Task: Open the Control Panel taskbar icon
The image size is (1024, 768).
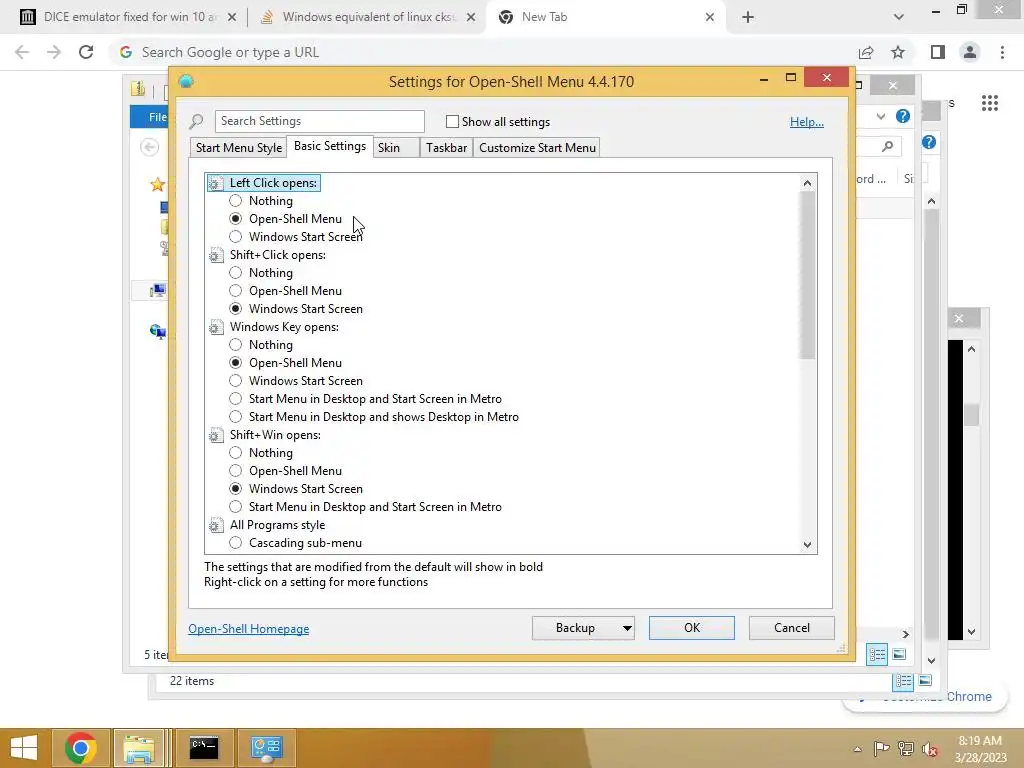Action: click(x=266, y=748)
